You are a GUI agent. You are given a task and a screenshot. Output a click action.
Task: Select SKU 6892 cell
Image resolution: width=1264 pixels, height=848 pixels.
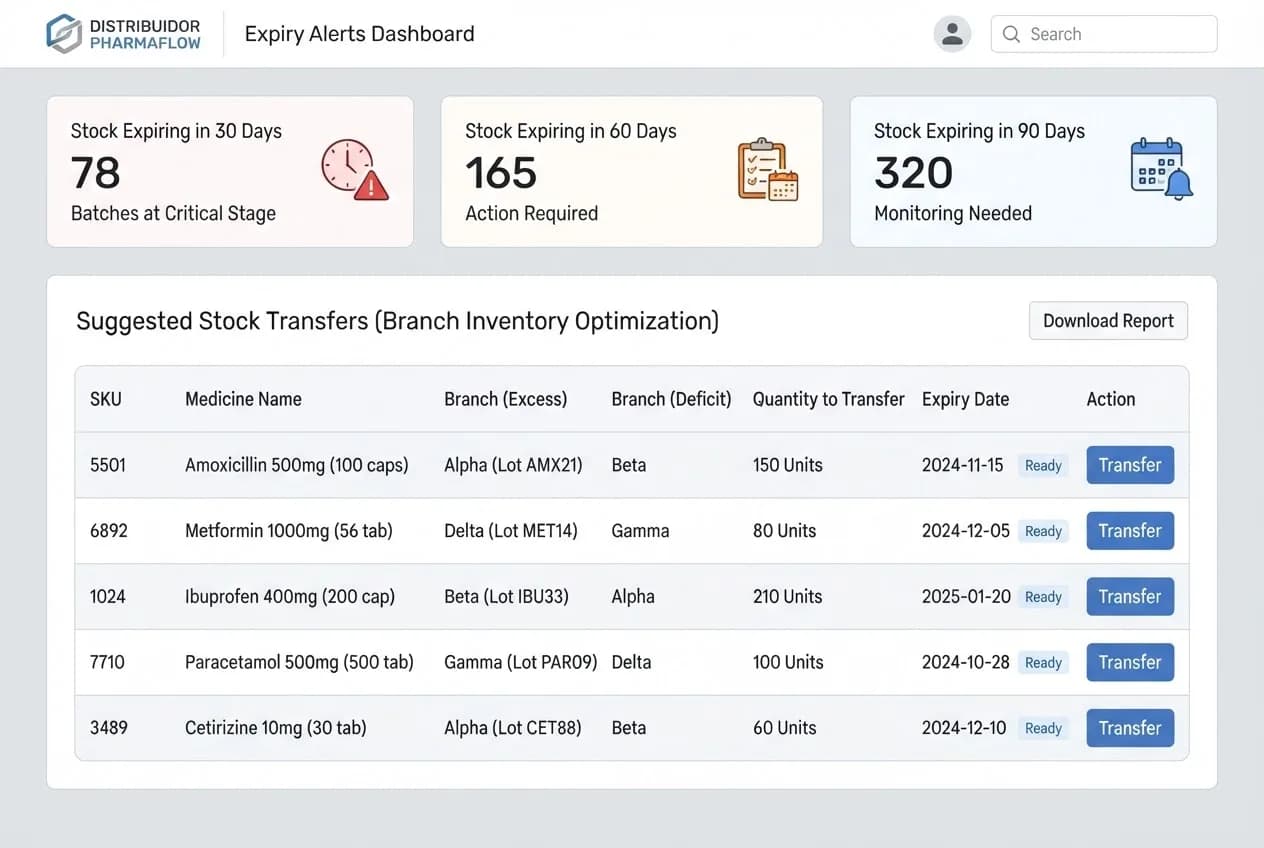(109, 531)
